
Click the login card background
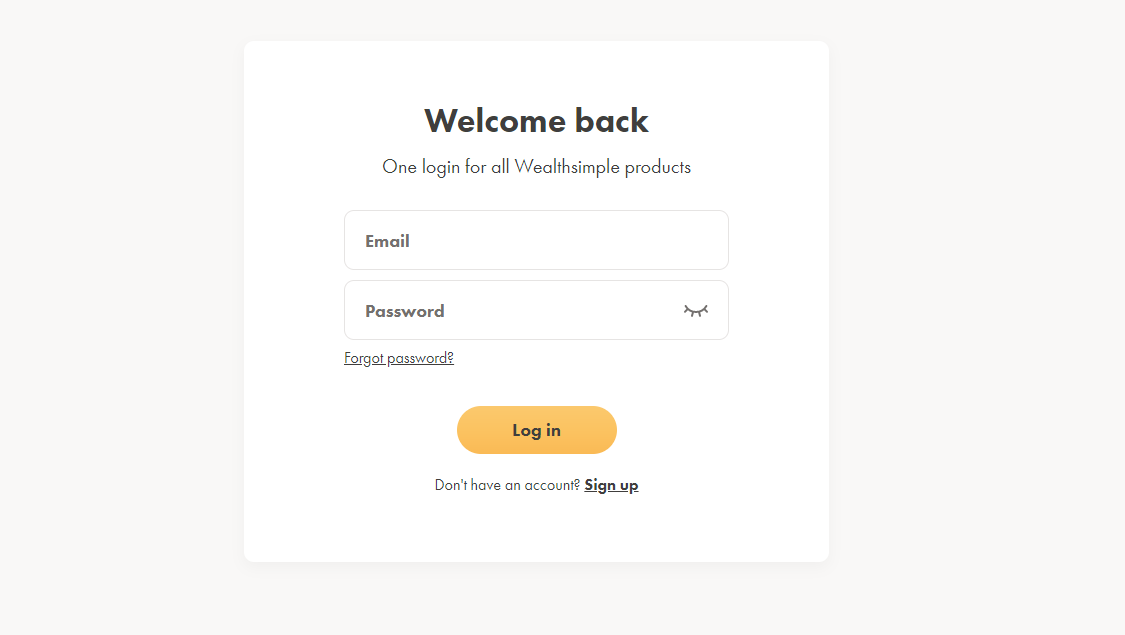[x=536, y=530]
